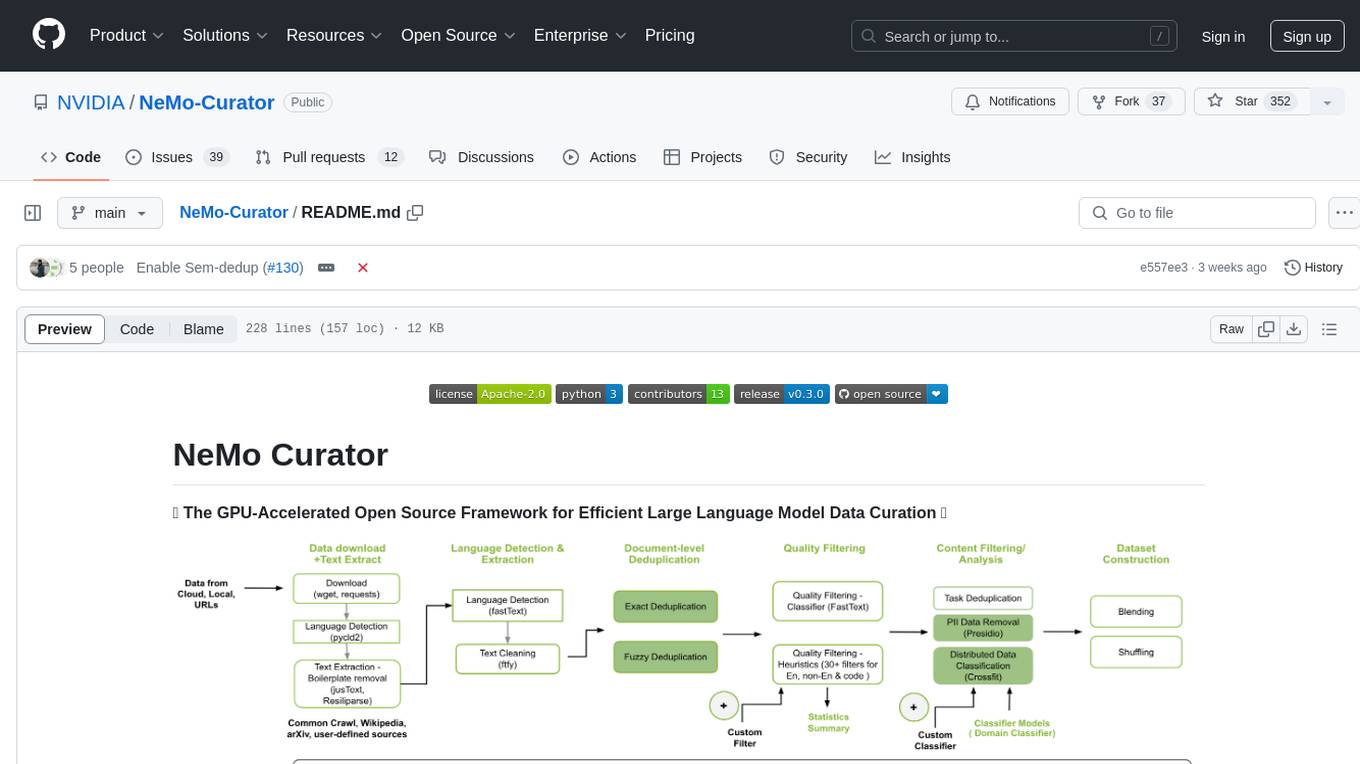Switch to the Issues tab
1360x764 pixels.
pyautogui.click(x=177, y=157)
